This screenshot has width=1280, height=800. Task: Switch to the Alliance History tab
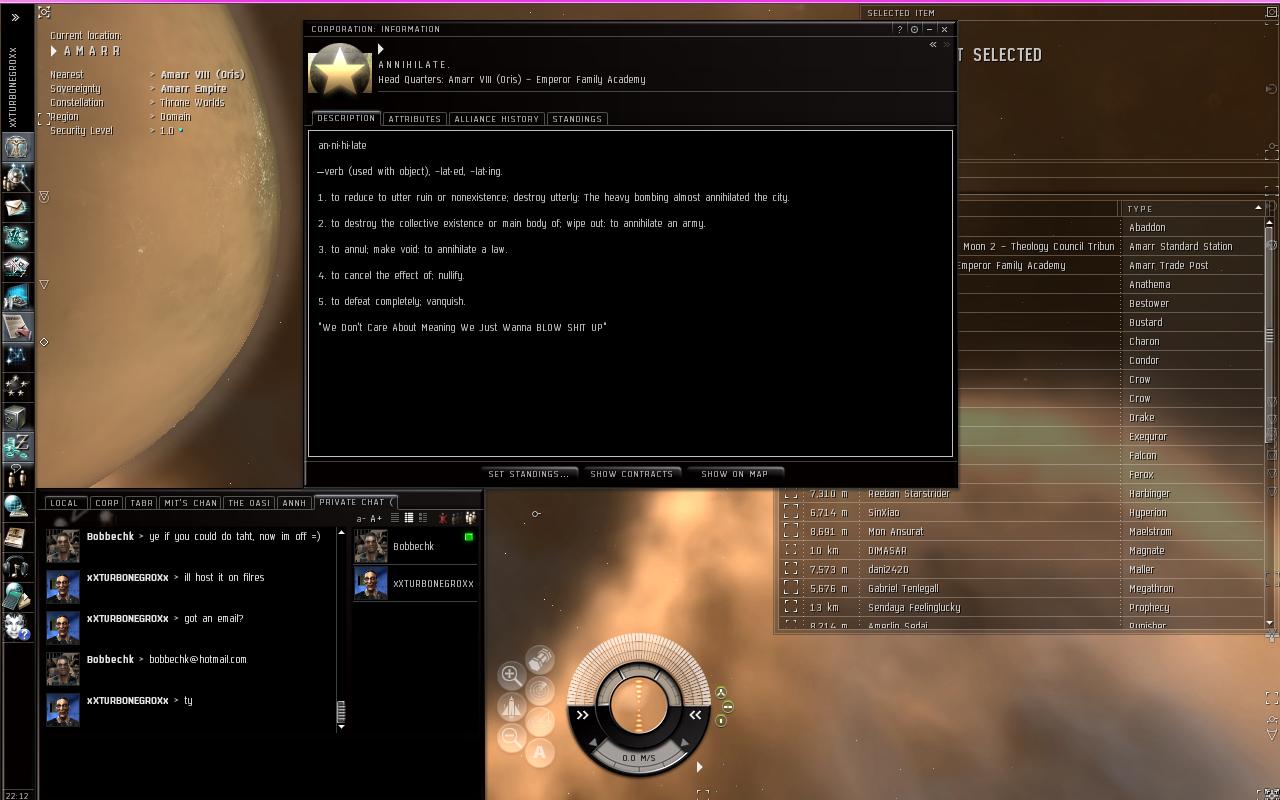(x=496, y=119)
